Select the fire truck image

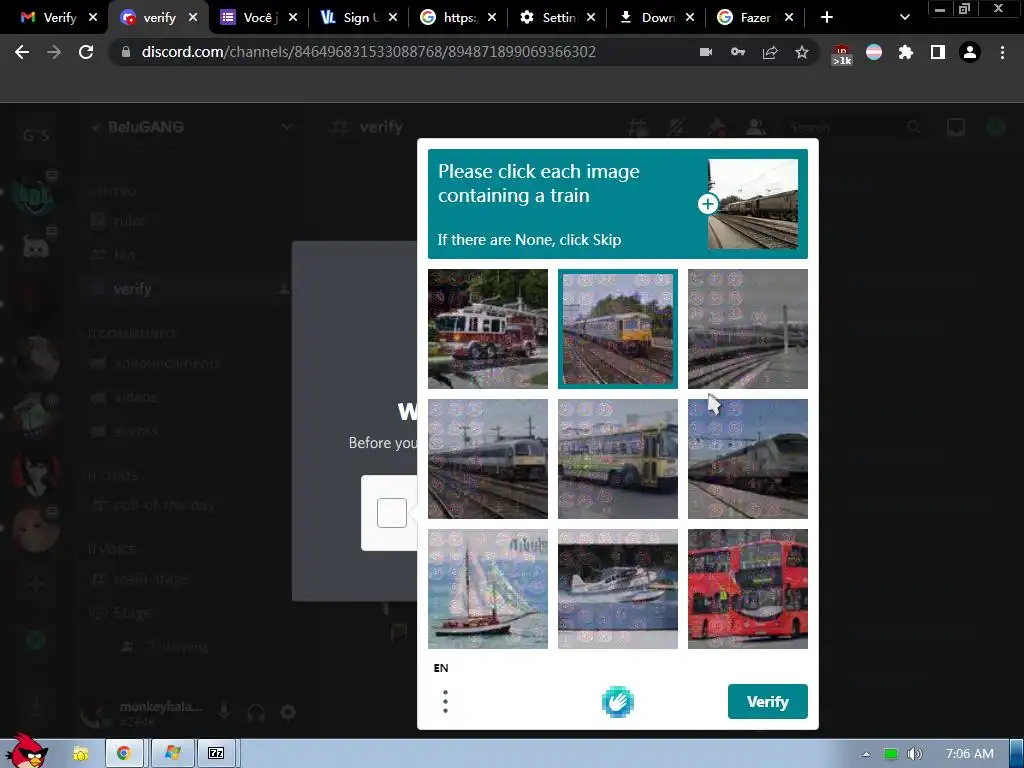(488, 328)
